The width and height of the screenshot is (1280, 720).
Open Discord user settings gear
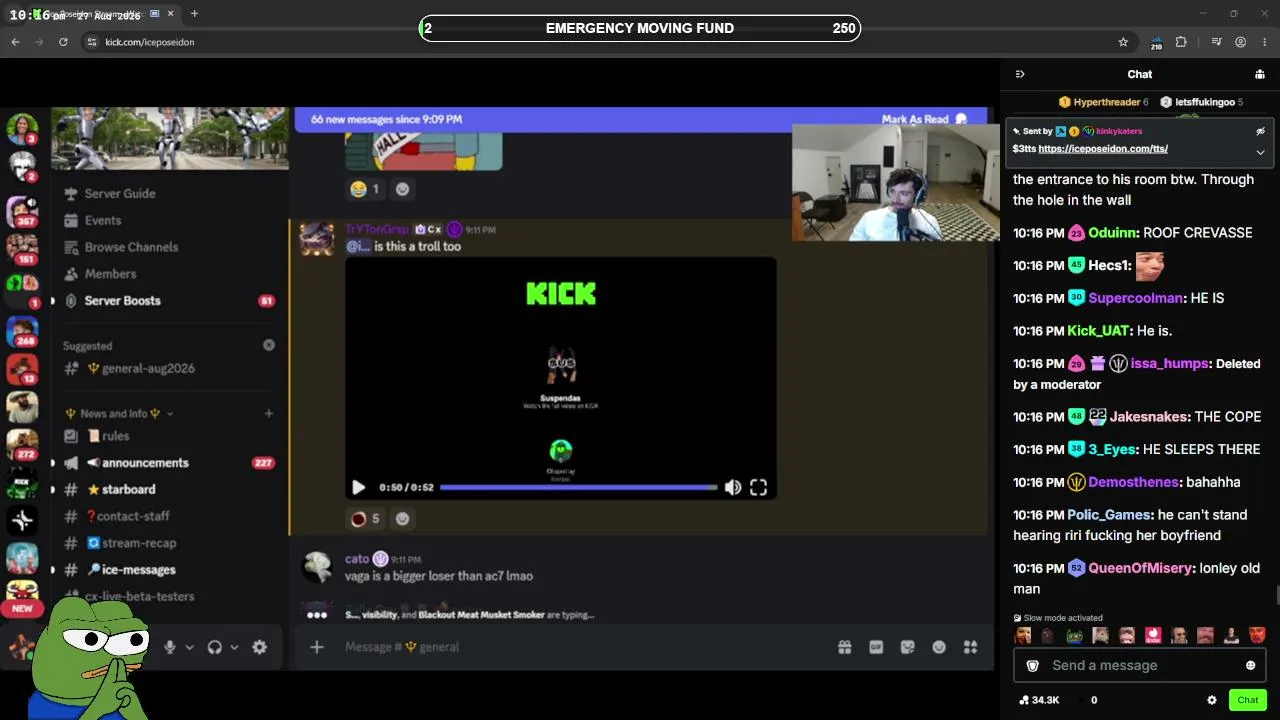[x=260, y=647]
